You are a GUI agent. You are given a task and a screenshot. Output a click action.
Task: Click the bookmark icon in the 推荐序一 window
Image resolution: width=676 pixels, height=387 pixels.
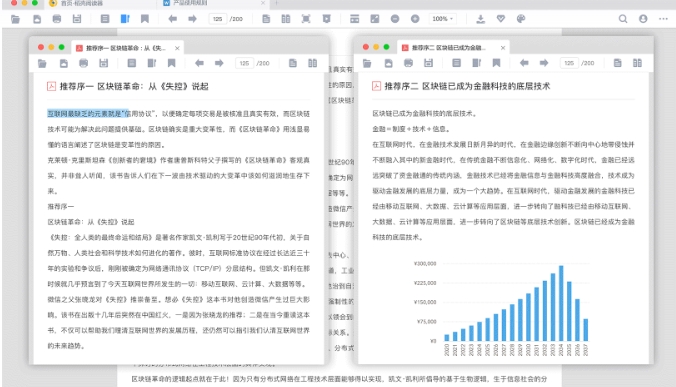pyautogui.click(x=172, y=63)
